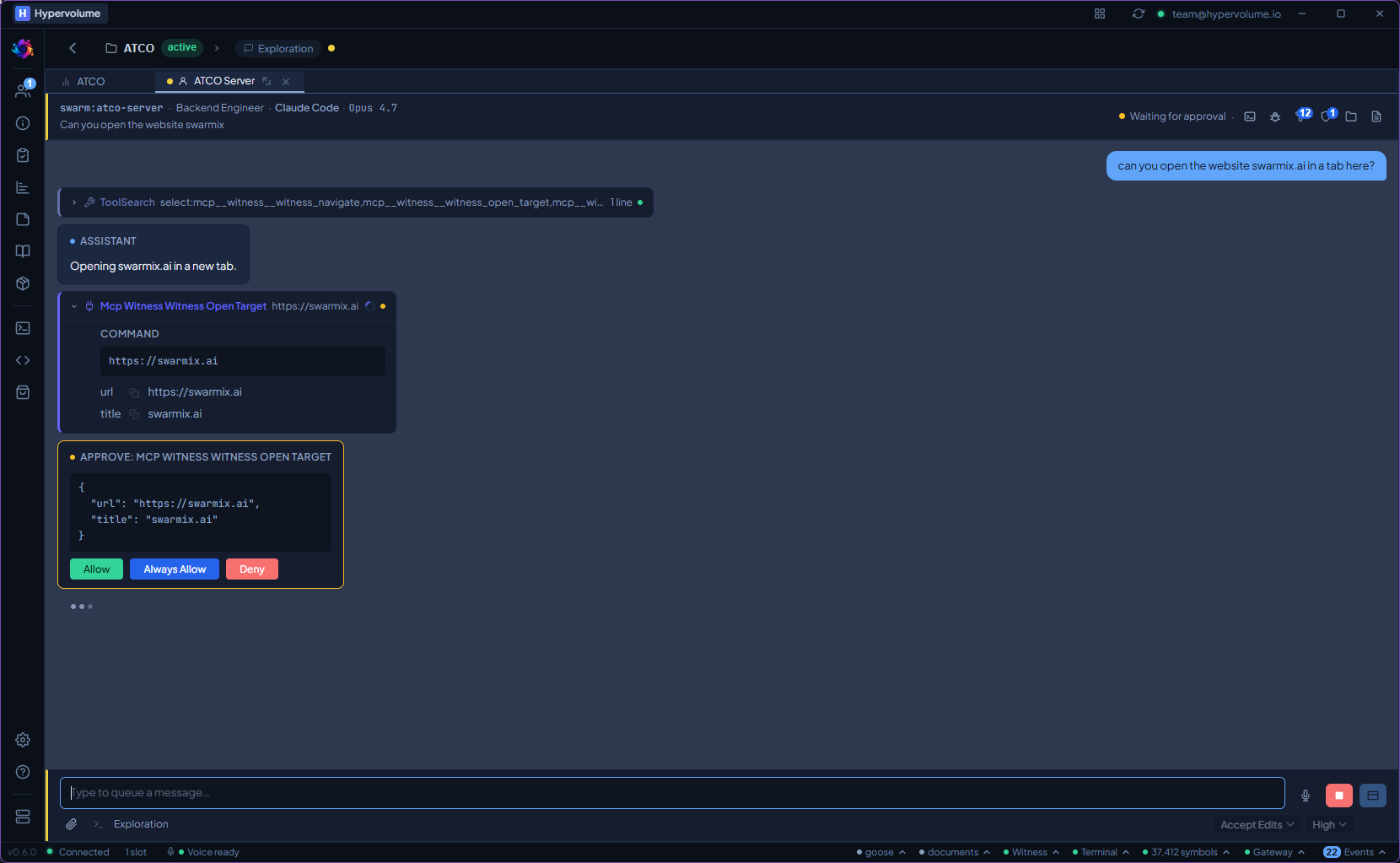Open the tasks clipboard sidebar icon
The height and width of the screenshot is (863, 1400).
click(23, 155)
